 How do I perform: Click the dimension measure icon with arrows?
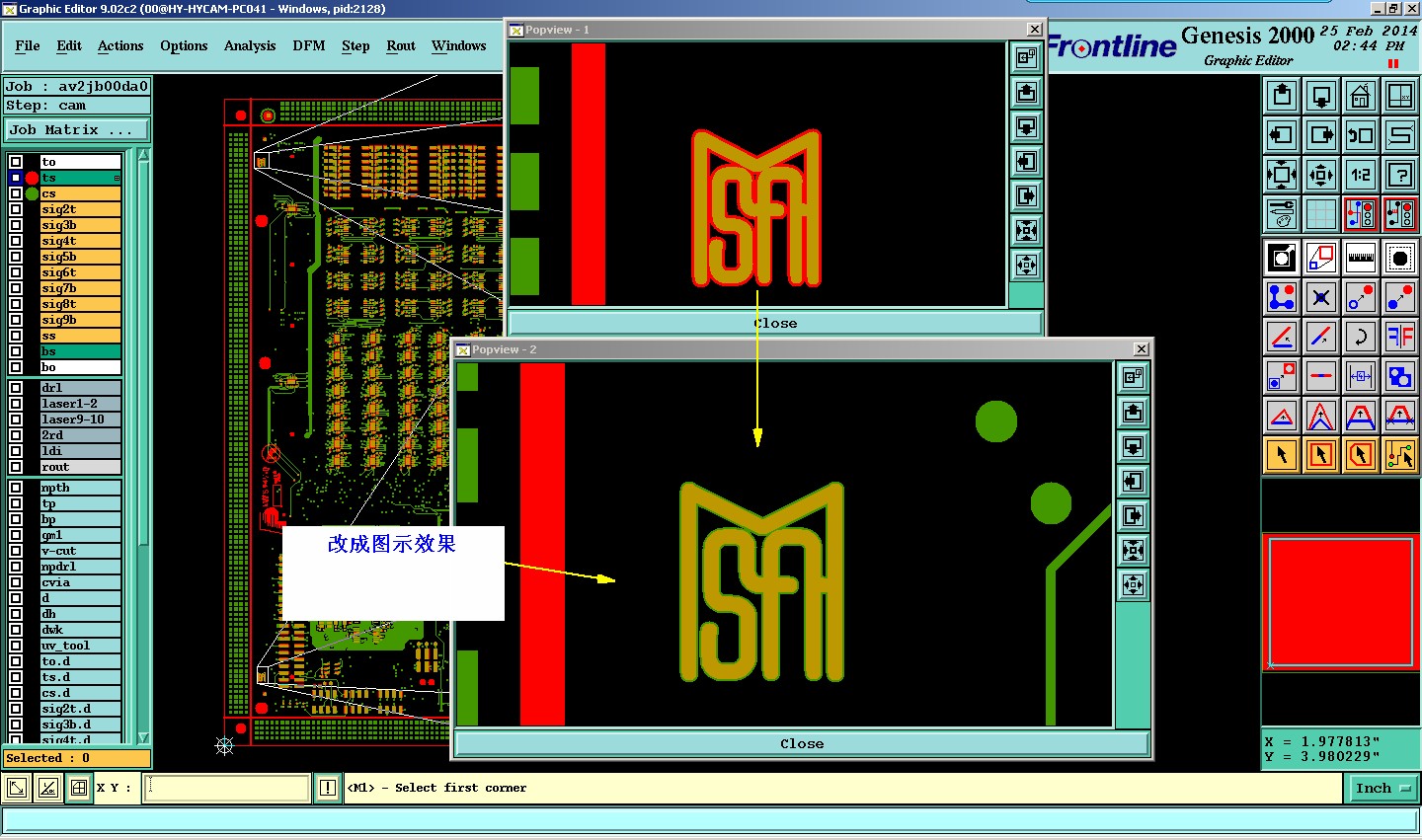tap(1361, 376)
